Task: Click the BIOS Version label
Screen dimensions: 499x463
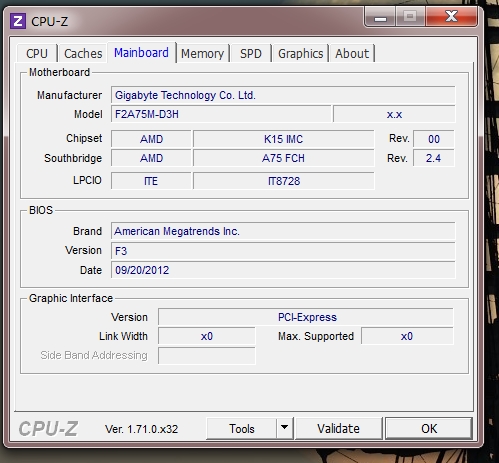Action: coord(83,250)
